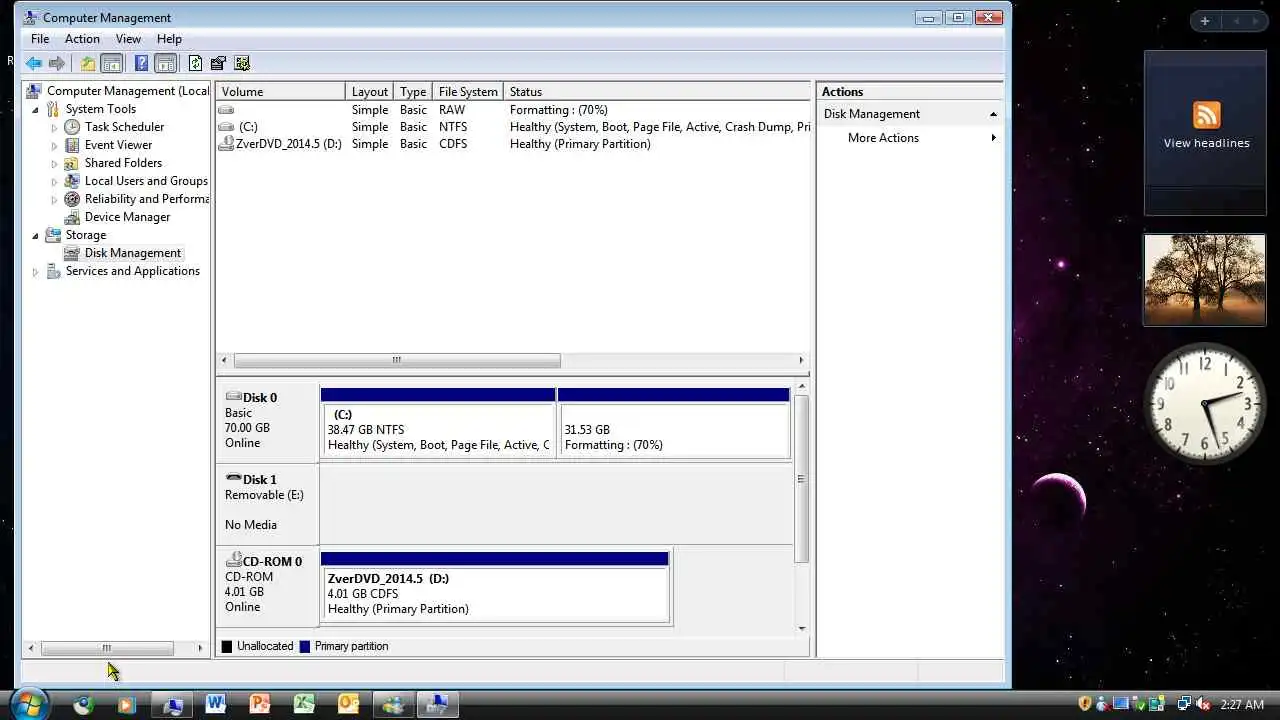The width and height of the screenshot is (1280, 720).
Task: Open Help via the blue question mark icon
Action: pyautogui.click(x=141, y=63)
